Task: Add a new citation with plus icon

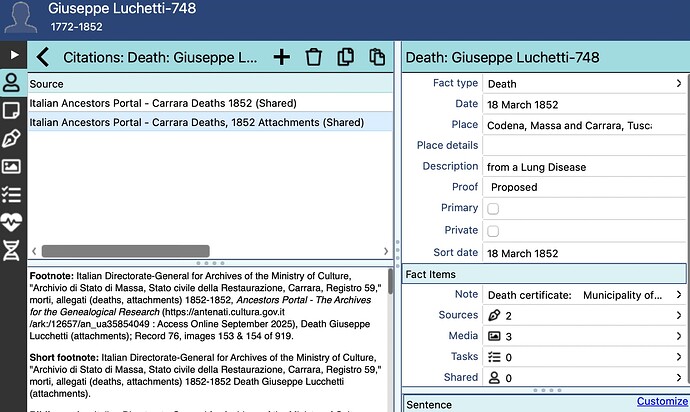Action: tap(282, 57)
